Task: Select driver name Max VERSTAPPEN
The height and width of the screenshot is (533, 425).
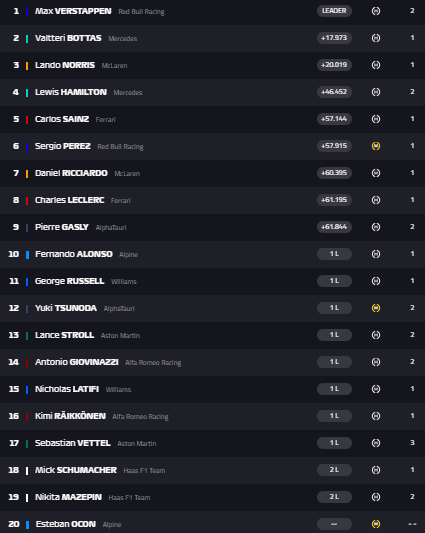Action: coord(73,11)
